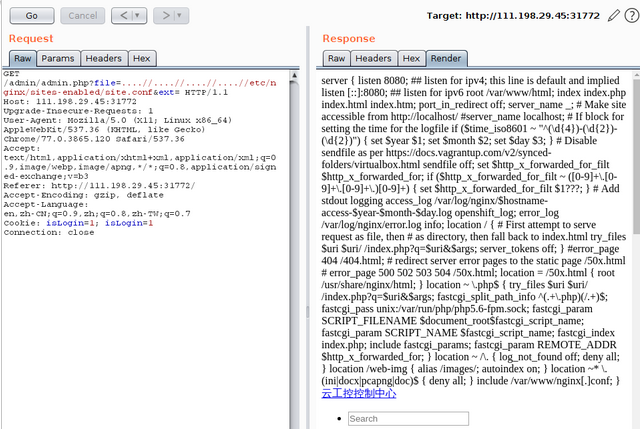Click the Response panel heading
The height and width of the screenshot is (433, 640).
349,38
